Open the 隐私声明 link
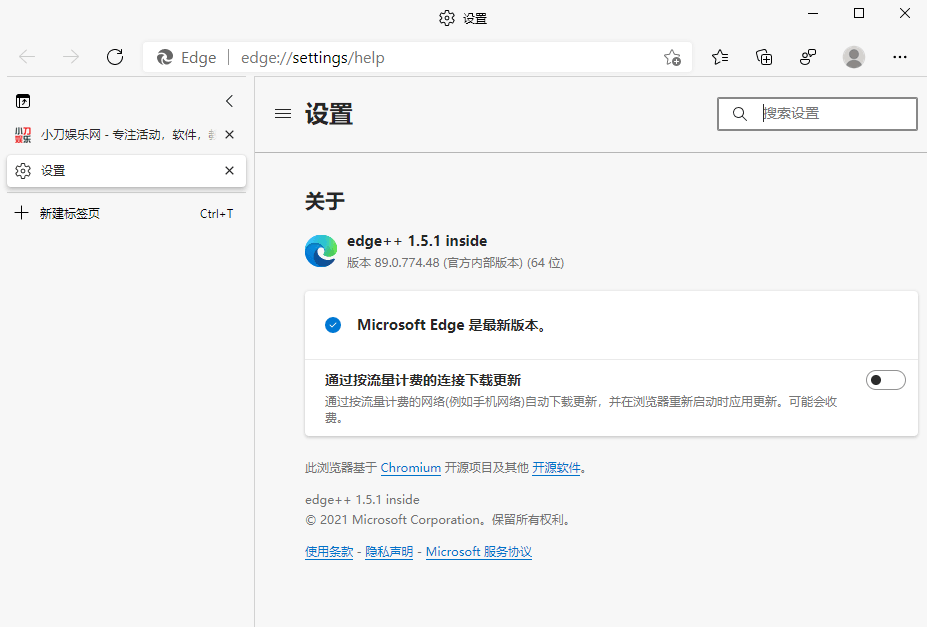This screenshot has width=927, height=627. pyautogui.click(x=389, y=551)
